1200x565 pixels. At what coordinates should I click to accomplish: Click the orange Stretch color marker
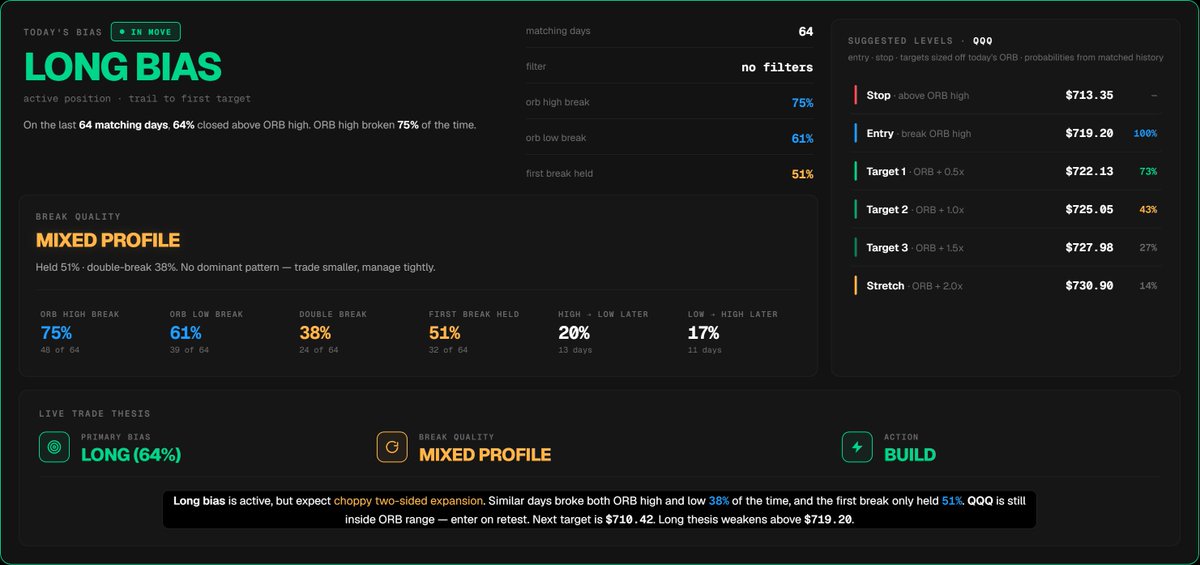[856, 285]
